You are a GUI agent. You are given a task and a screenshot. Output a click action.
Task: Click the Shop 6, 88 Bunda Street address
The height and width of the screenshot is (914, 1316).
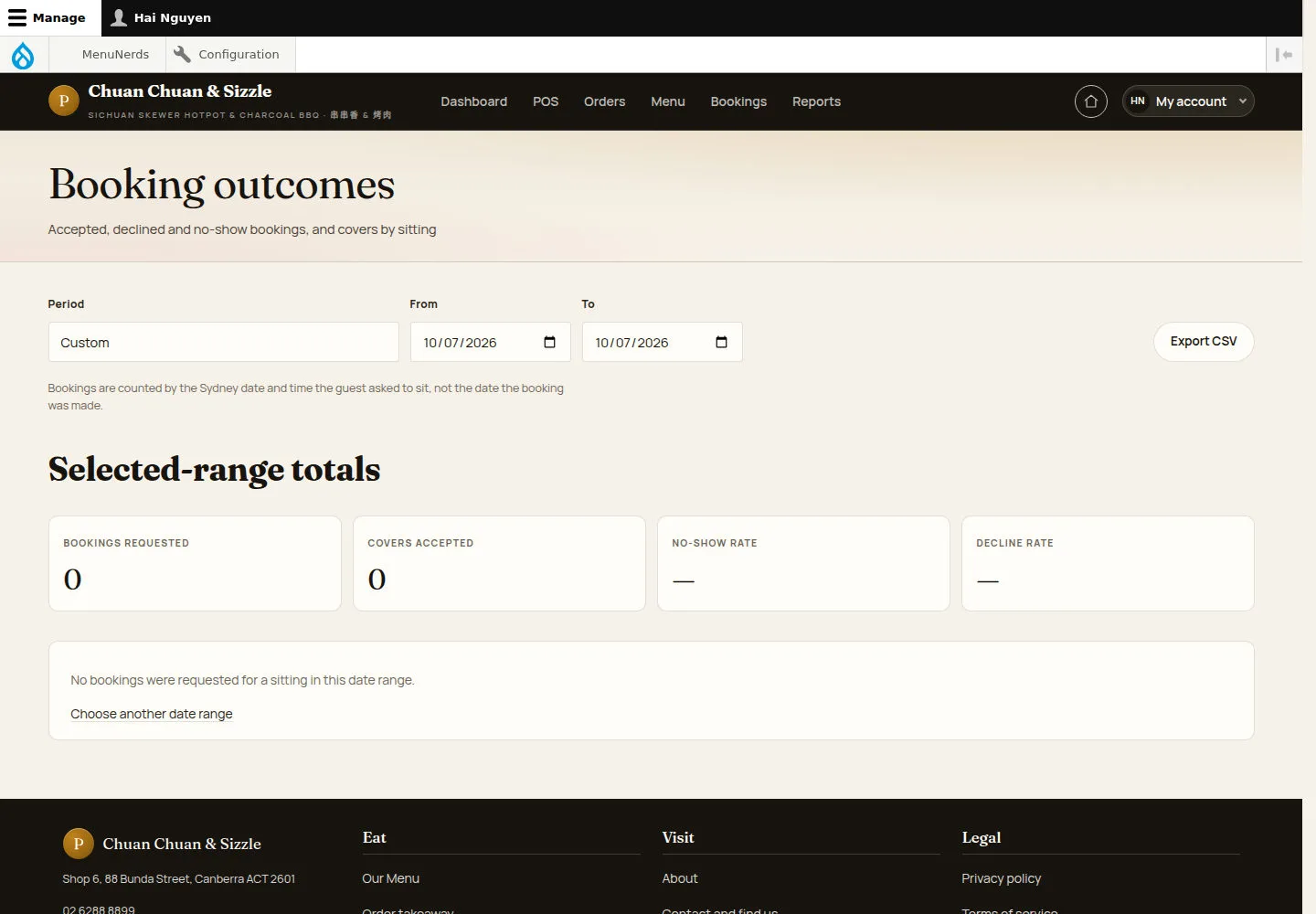(179, 878)
